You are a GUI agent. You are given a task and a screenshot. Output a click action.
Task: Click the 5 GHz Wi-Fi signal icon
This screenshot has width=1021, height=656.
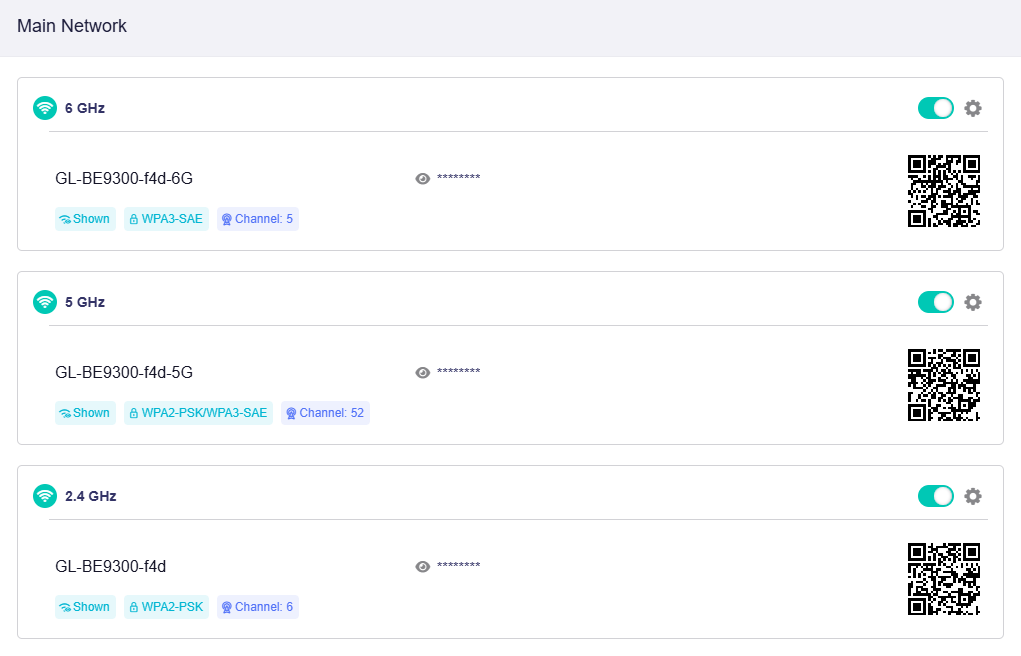45,302
